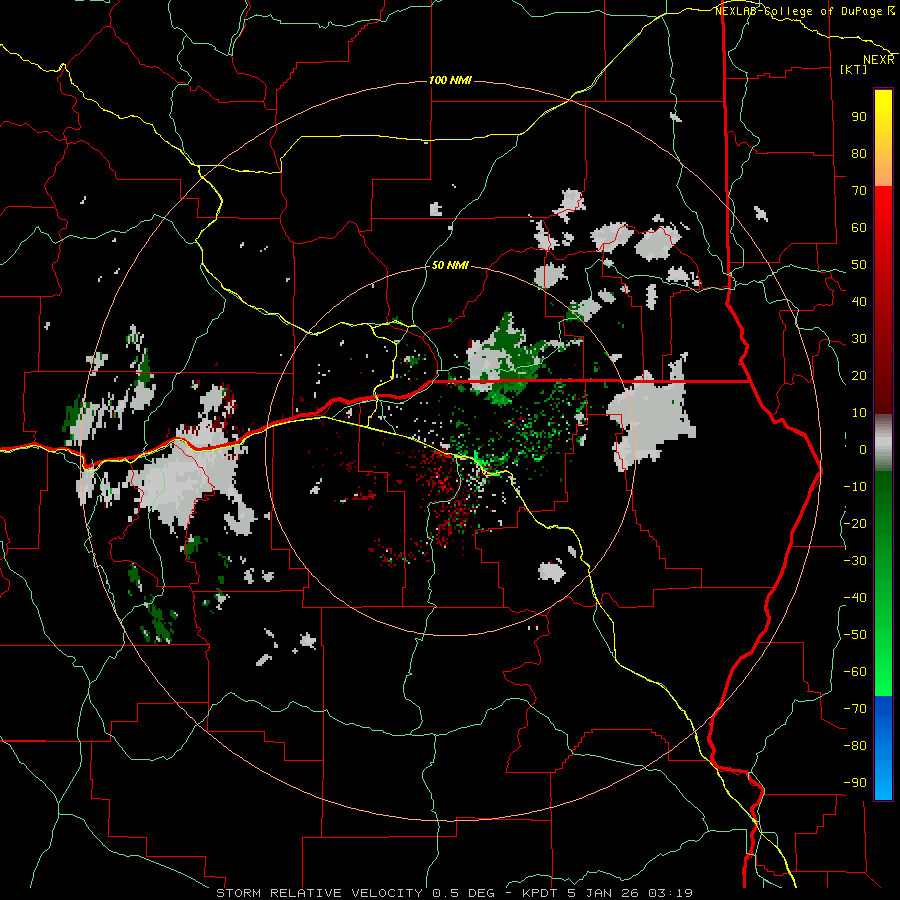Image resolution: width=900 pixels, height=900 pixels.
Task: Click the "100 NMI" range ring label
Action: coord(450,80)
